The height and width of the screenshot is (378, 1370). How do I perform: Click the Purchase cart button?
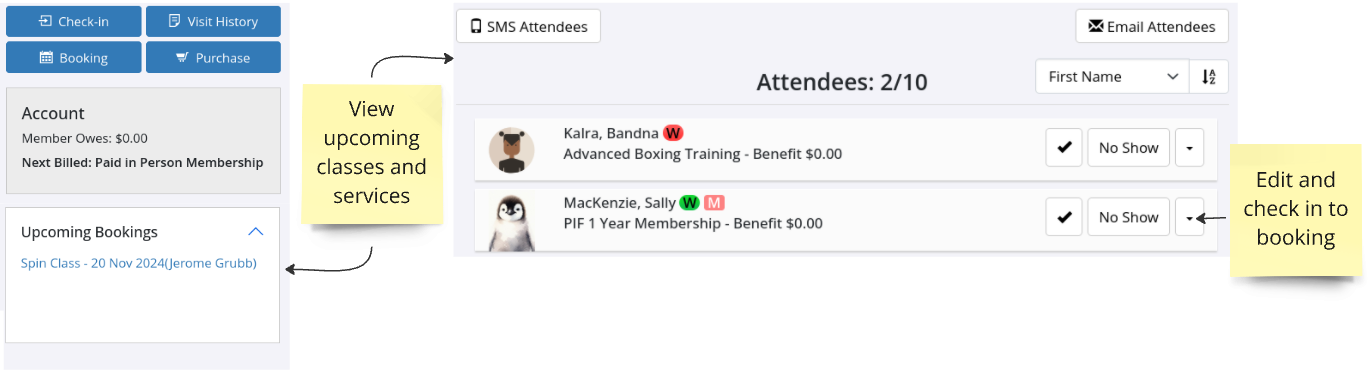213,58
